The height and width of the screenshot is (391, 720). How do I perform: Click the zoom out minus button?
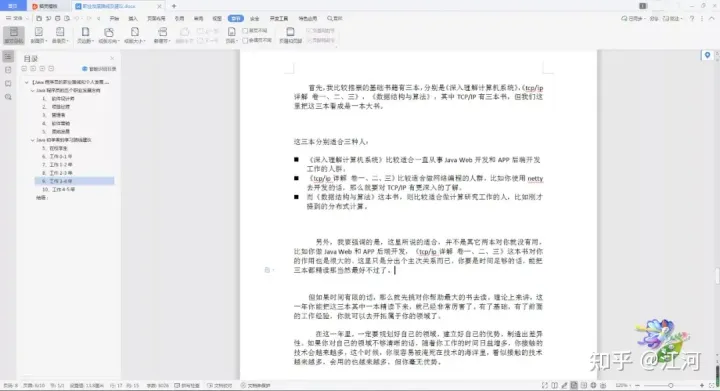click(x=637, y=385)
